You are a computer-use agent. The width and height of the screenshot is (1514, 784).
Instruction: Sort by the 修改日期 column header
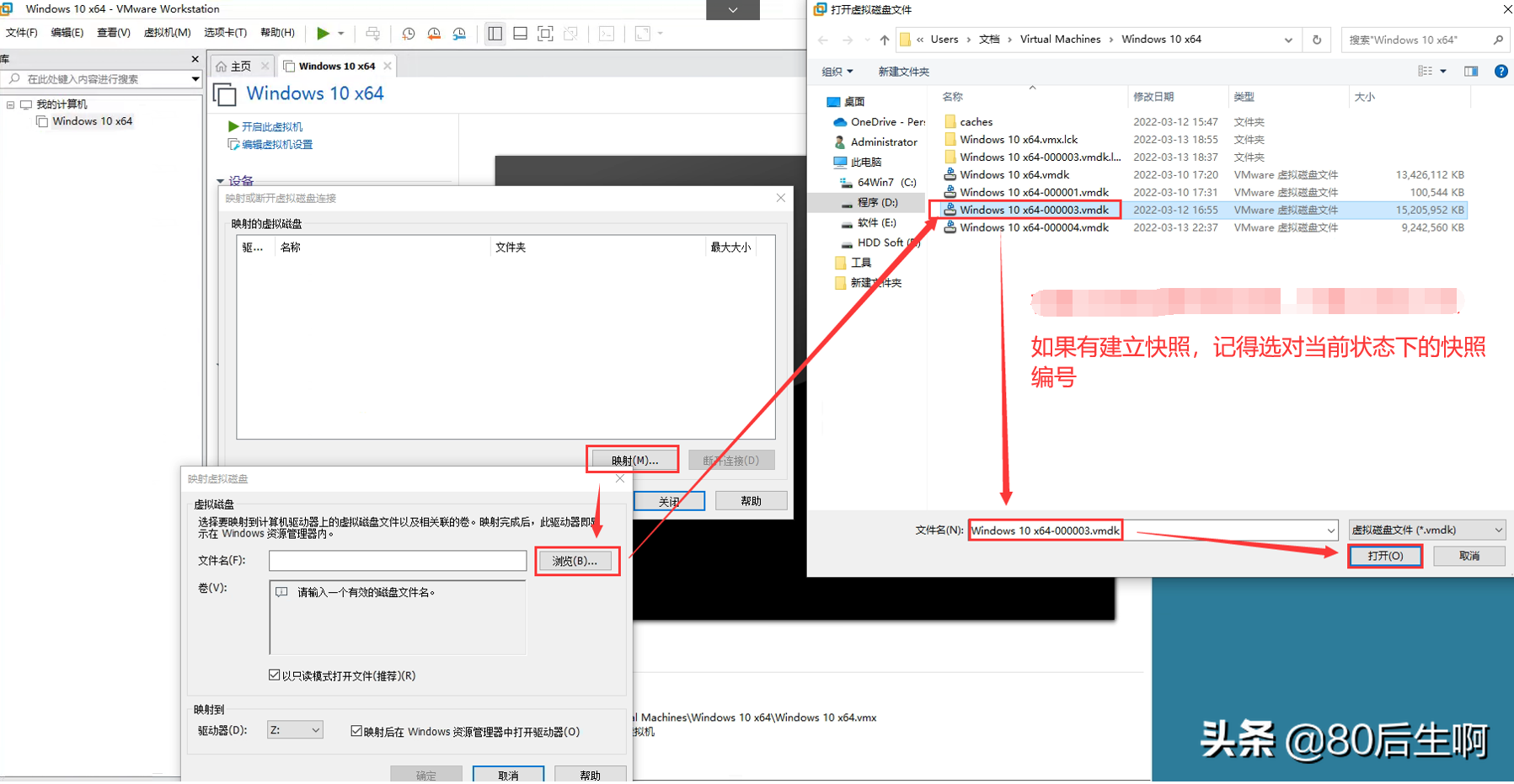pos(1153,97)
